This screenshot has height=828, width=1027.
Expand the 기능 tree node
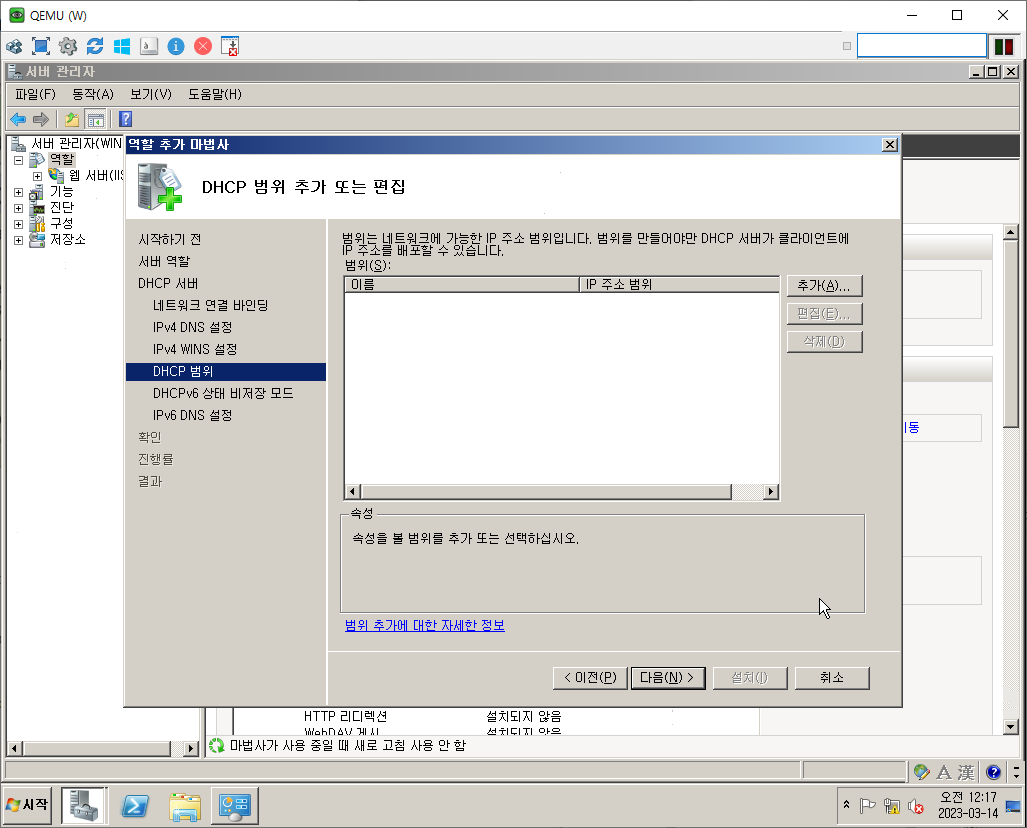pyautogui.click(x=18, y=193)
